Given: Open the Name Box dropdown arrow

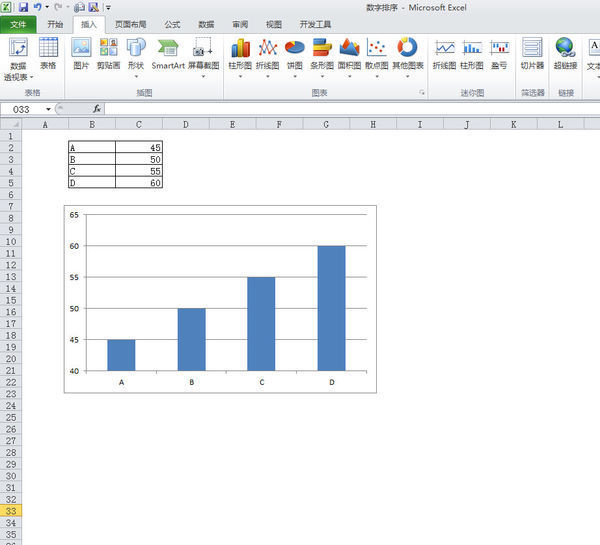Looking at the screenshot, I should (49, 109).
